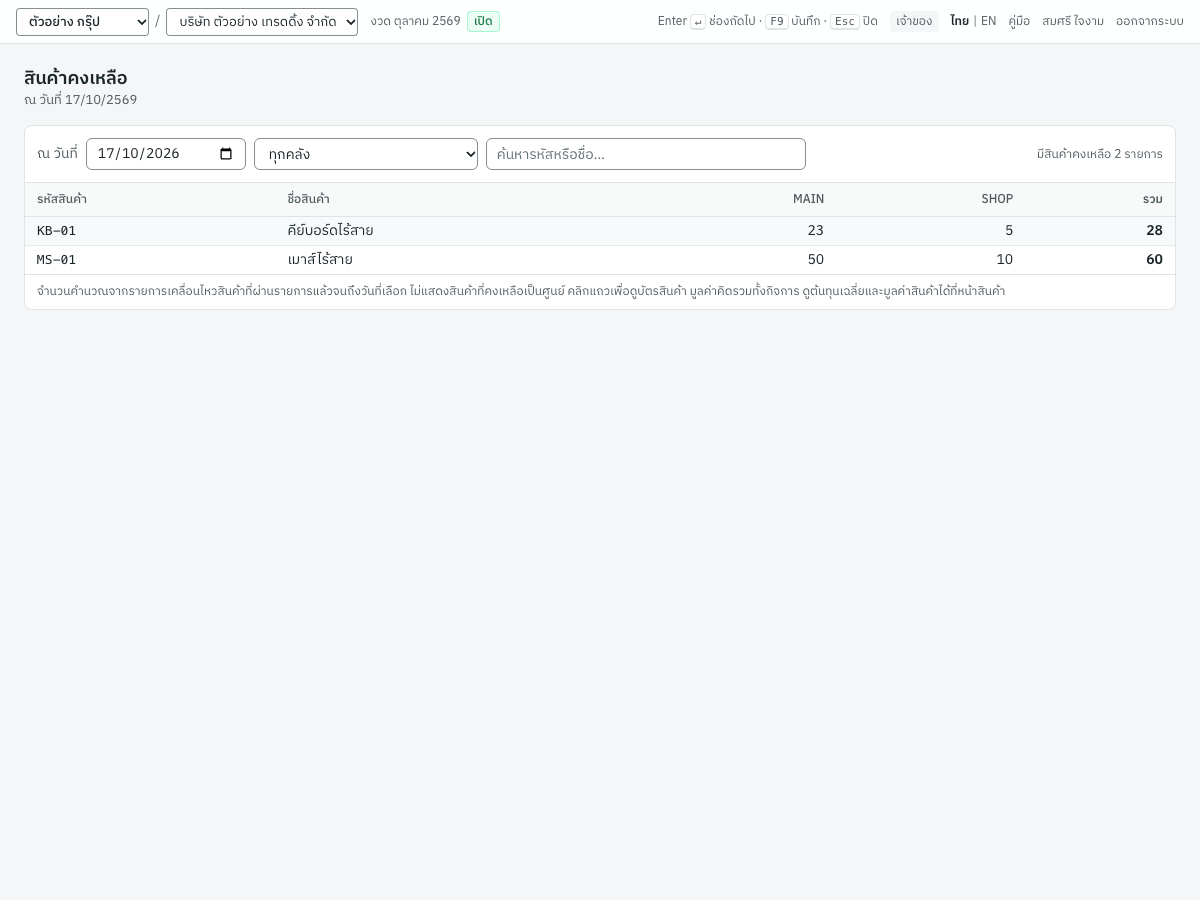The height and width of the screenshot is (900, 1200).
Task: Click the รวม total column header
Action: click(1153, 199)
